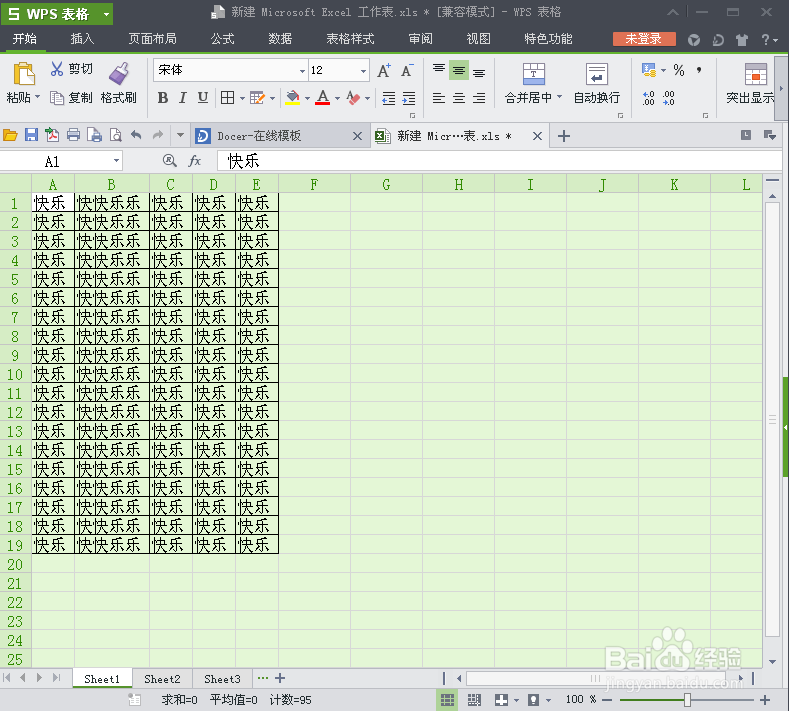Click the percent style icon
The width and height of the screenshot is (789, 711).
pyautogui.click(x=679, y=70)
